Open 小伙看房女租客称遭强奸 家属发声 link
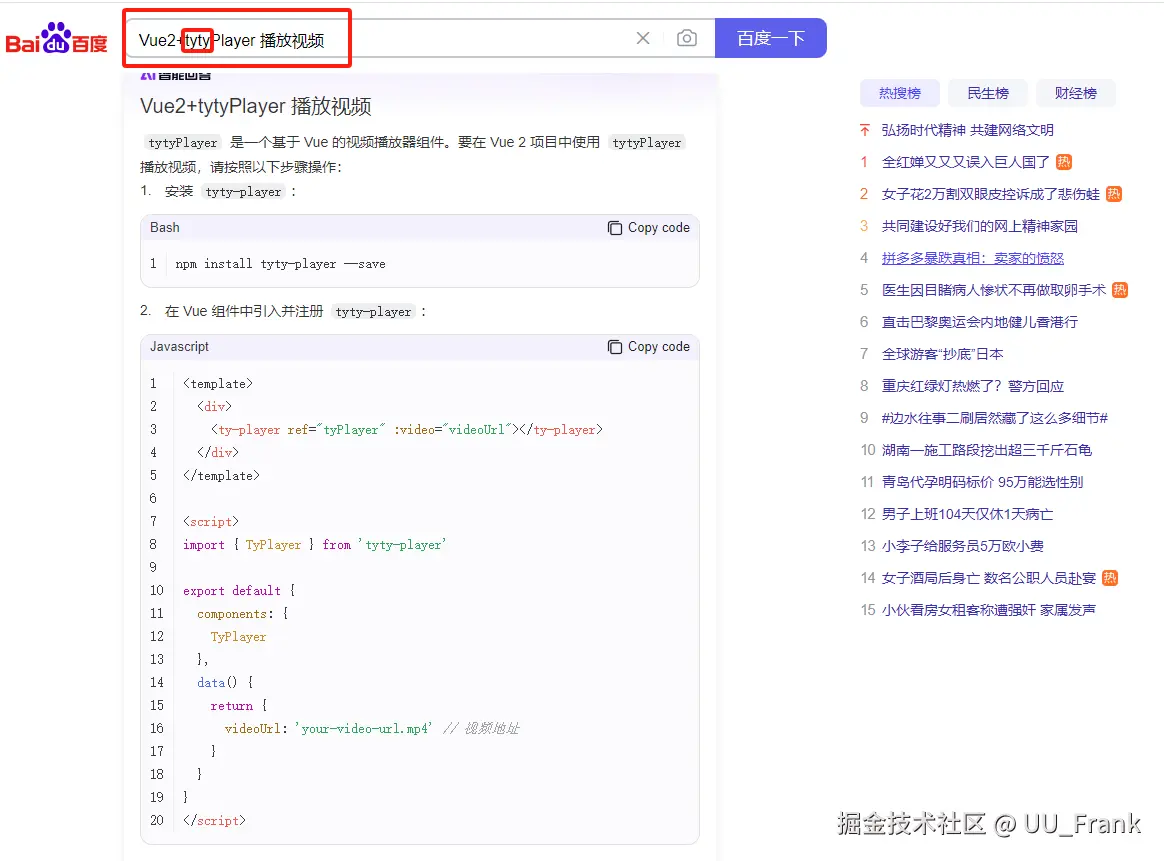Screen dimensions: 1164x861 [989, 609]
